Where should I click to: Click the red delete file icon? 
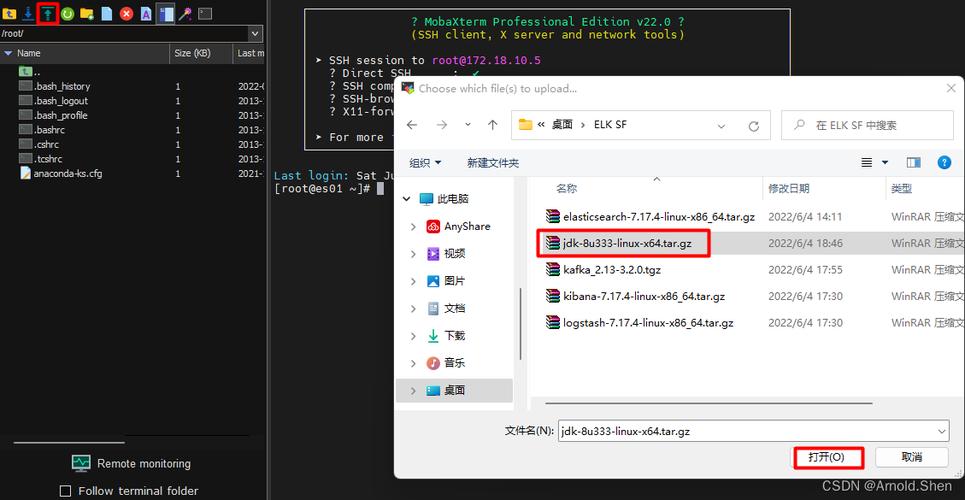[126, 14]
